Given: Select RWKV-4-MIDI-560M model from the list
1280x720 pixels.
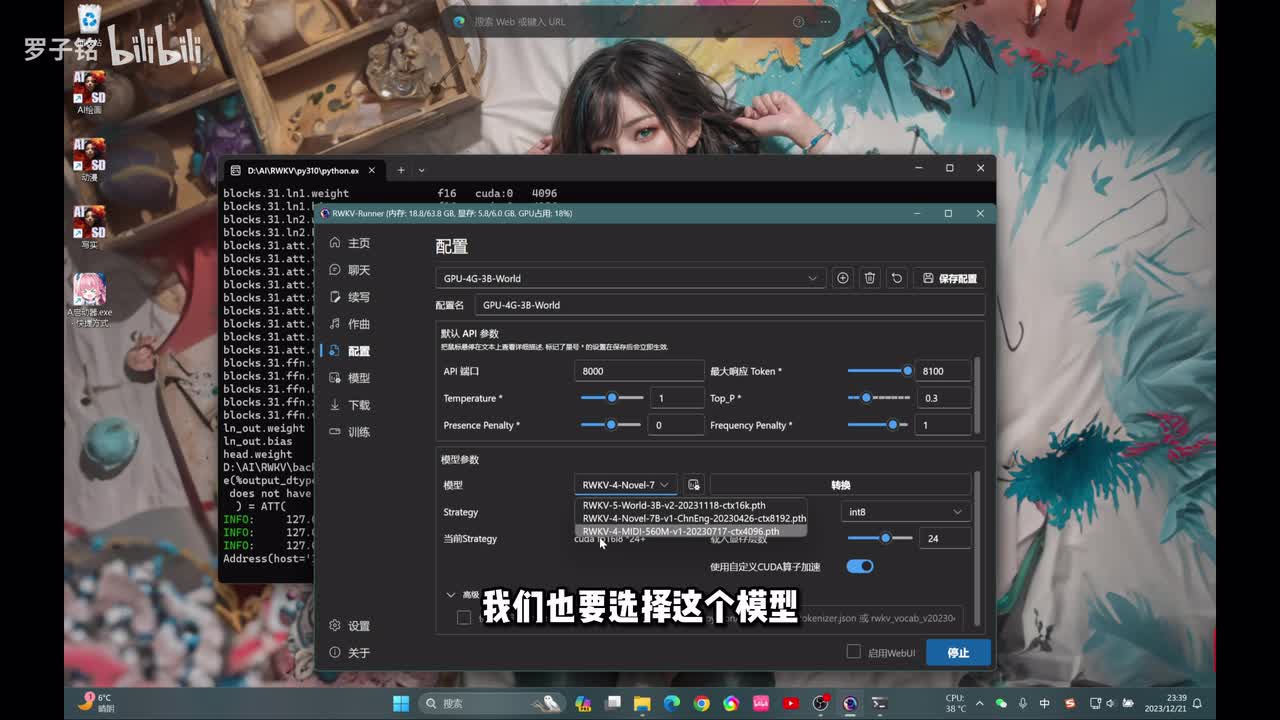Looking at the screenshot, I should 680,531.
